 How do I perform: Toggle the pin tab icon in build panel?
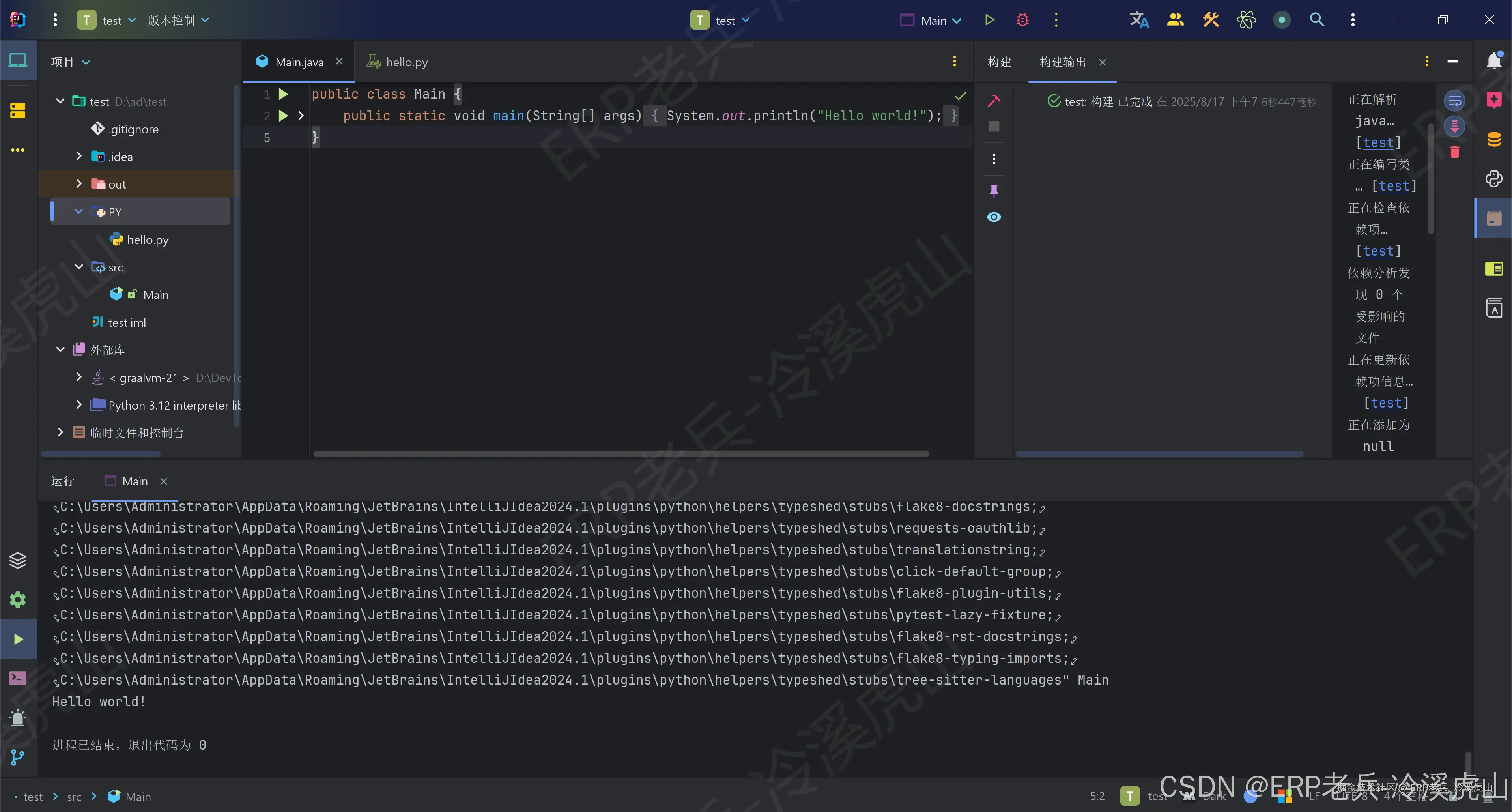pos(994,191)
